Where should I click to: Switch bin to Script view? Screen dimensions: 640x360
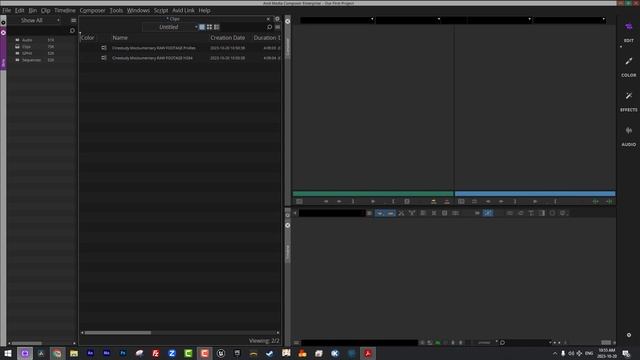coord(217,27)
